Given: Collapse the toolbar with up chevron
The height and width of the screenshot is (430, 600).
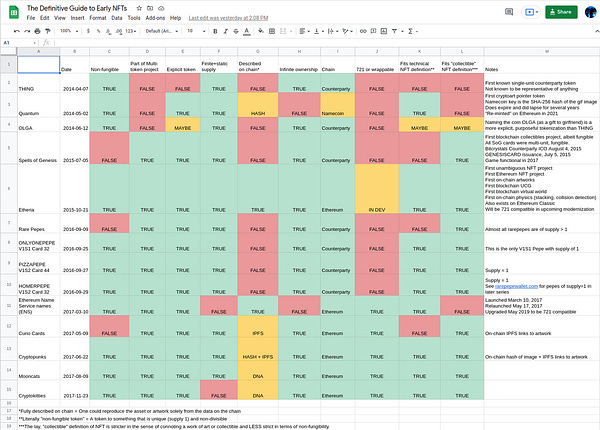Looking at the screenshot, I should pyautogui.click(x=596, y=31).
